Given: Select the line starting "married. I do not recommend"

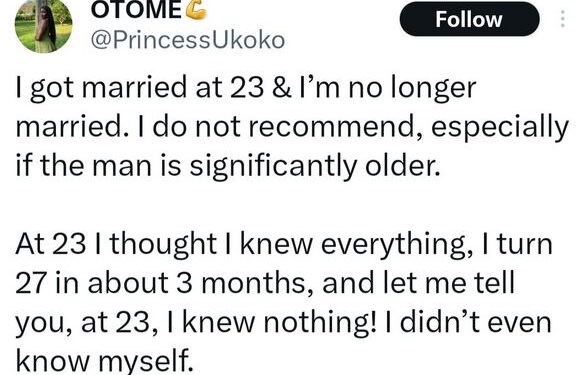Looking at the screenshot, I should (x=292, y=128).
